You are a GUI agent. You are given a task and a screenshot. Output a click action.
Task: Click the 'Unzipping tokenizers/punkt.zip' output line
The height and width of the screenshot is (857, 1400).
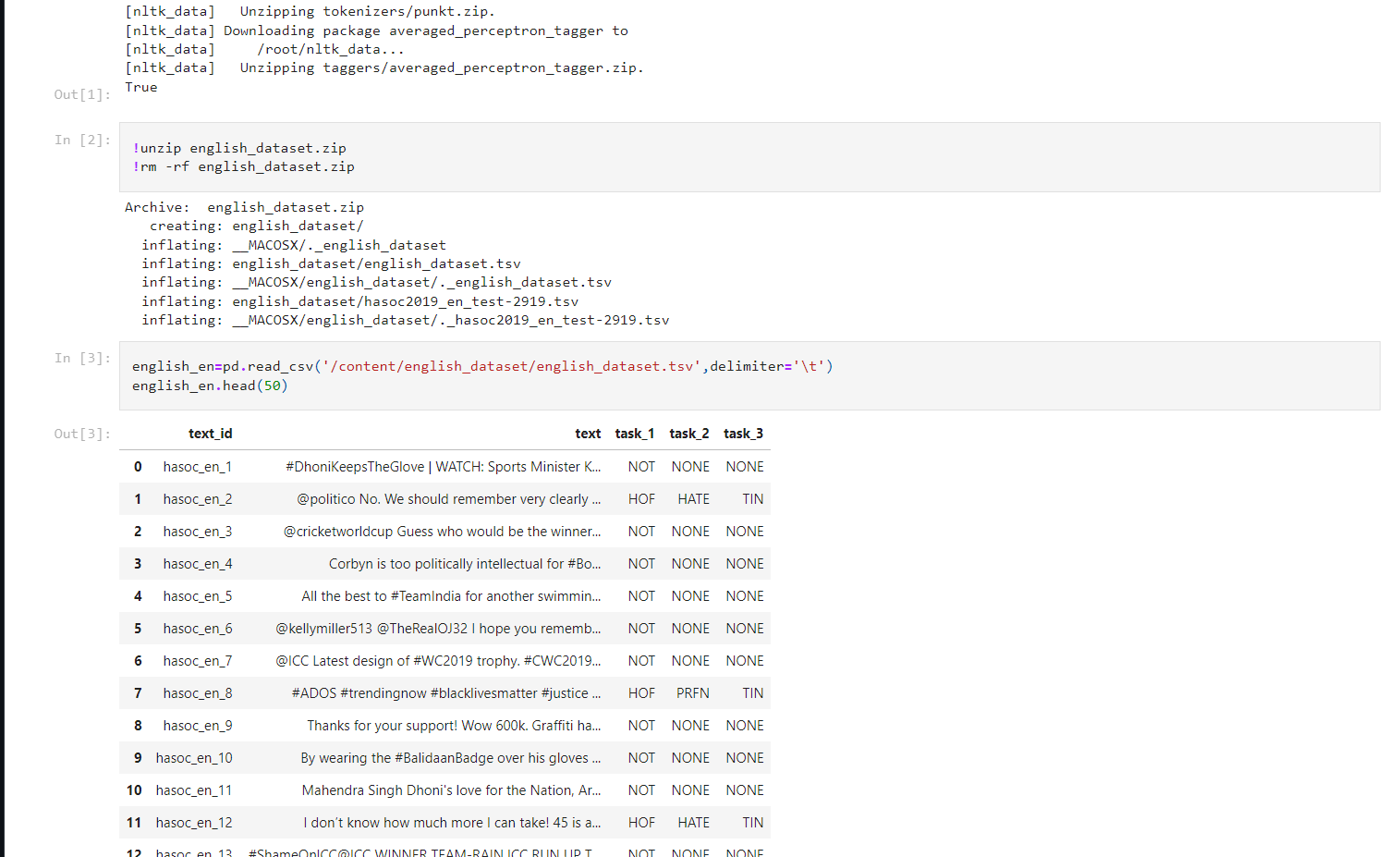click(310, 12)
